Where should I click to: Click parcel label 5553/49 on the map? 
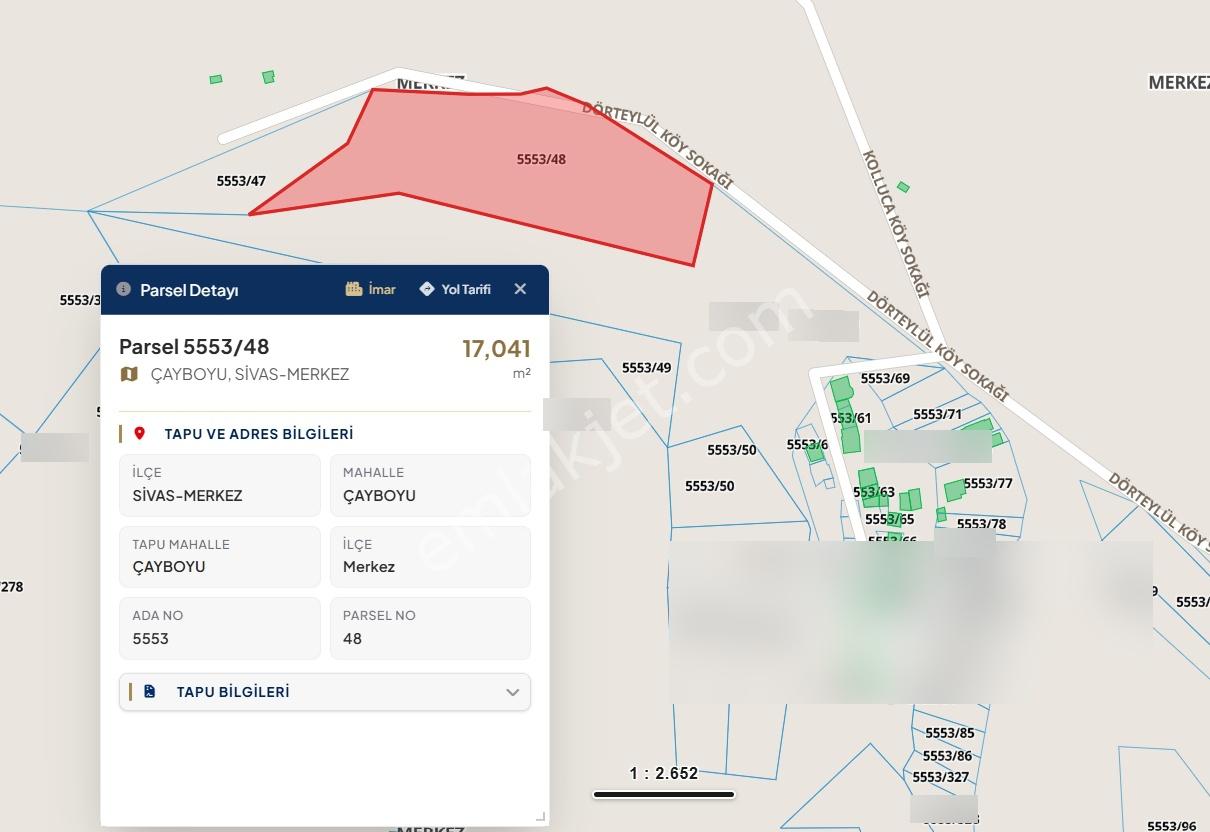(647, 368)
